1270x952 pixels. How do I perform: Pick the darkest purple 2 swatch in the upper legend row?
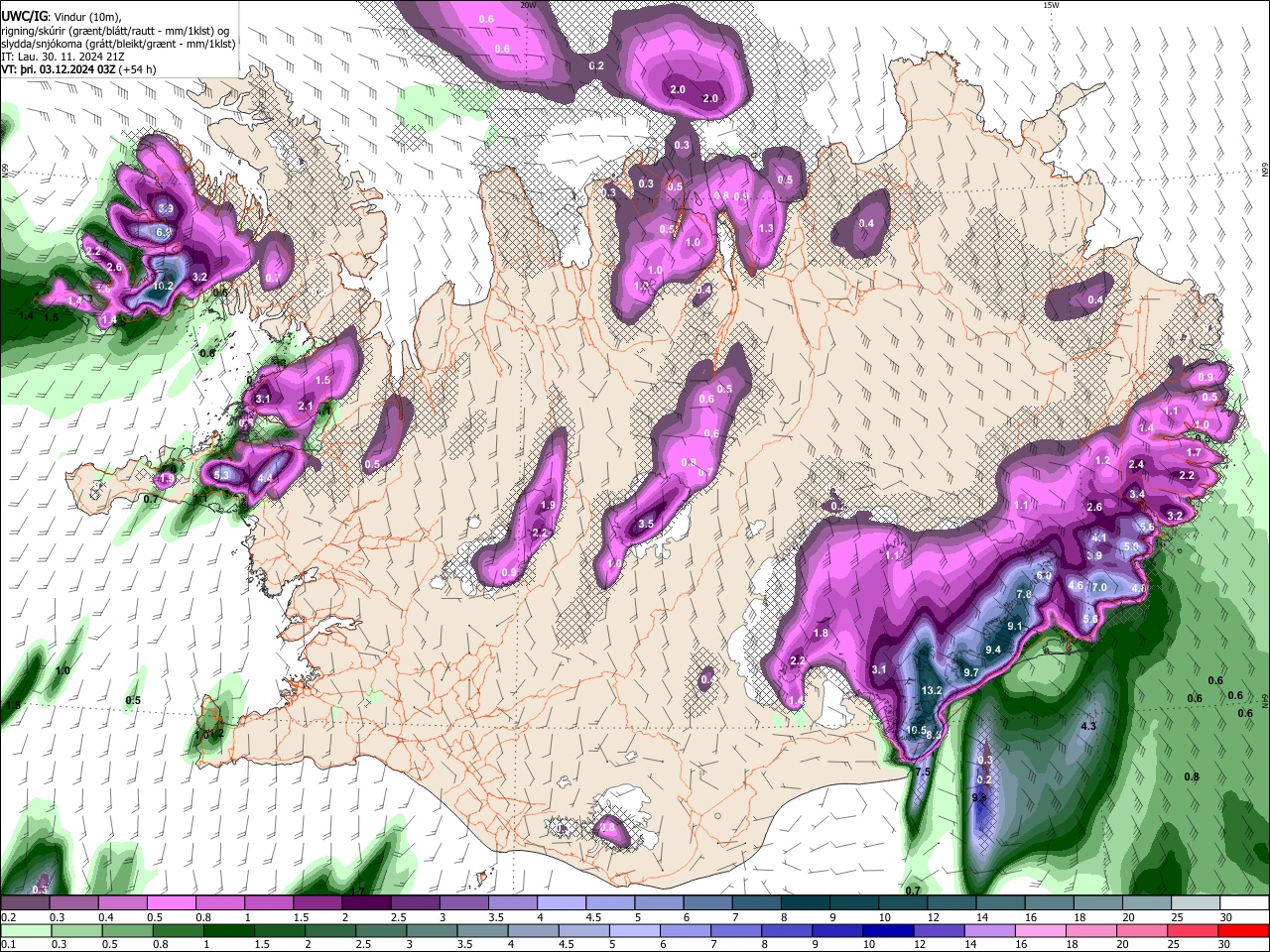[366, 903]
